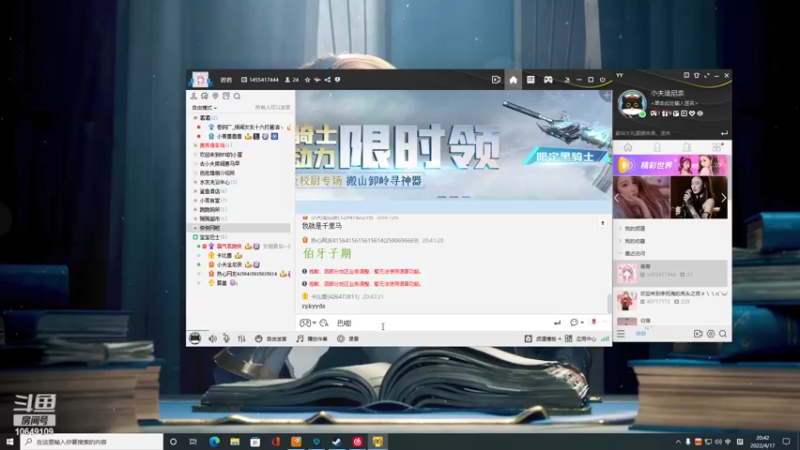The height and width of the screenshot is (450, 800).
Task: Open the main menu hamburger icon in the YY window
Action: pyautogui.click(x=621, y=334)
